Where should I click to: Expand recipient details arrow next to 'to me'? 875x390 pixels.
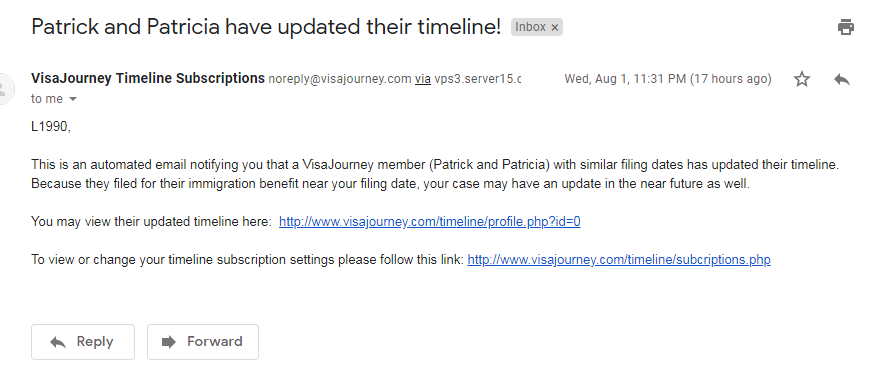[x=73, y=99]
